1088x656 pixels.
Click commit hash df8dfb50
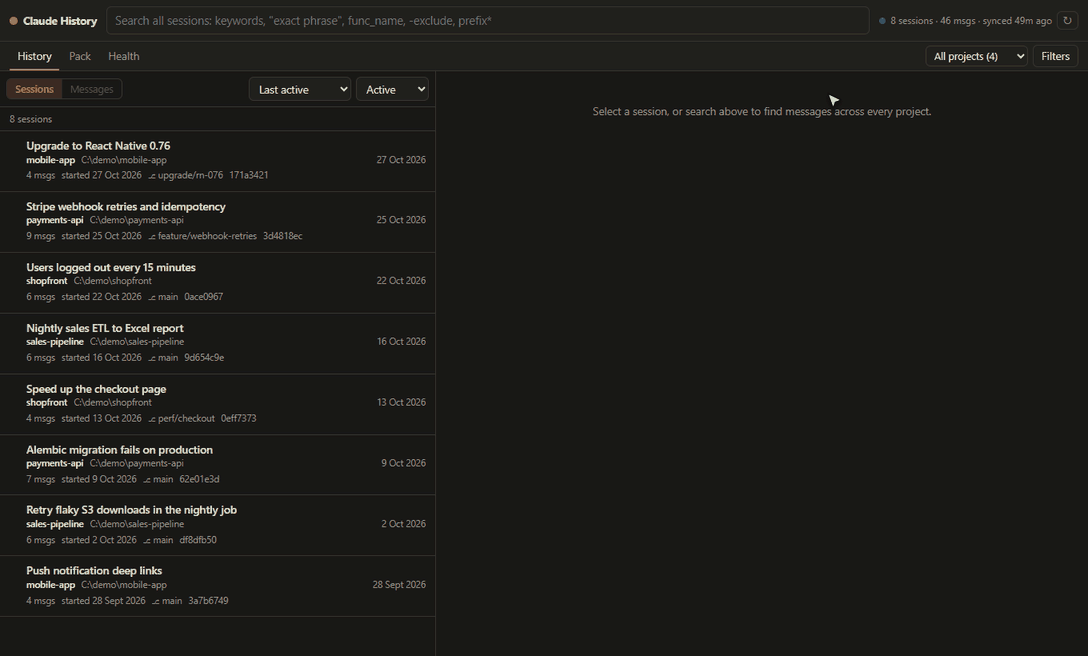[x=198, y=540]
